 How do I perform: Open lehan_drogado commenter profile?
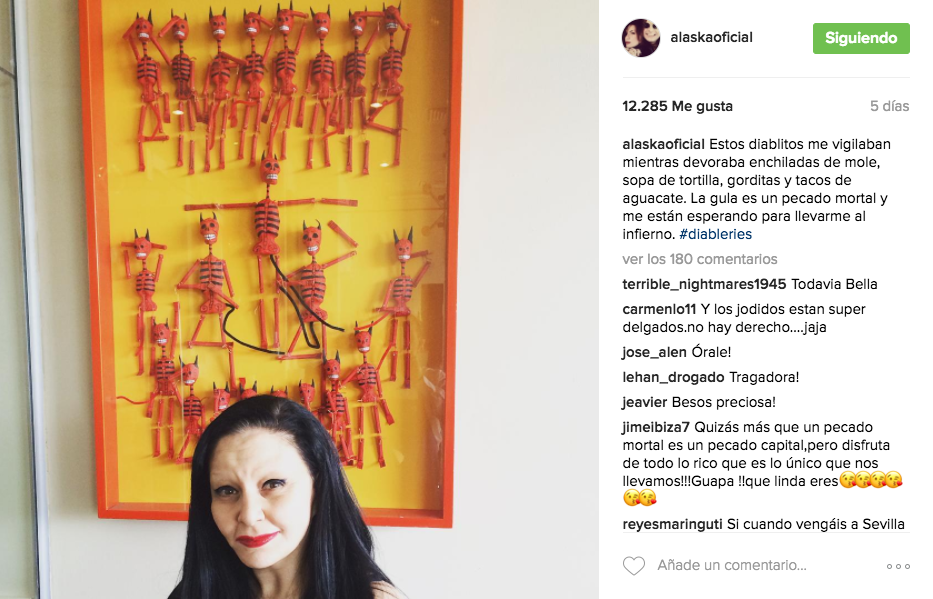(673, 377)
